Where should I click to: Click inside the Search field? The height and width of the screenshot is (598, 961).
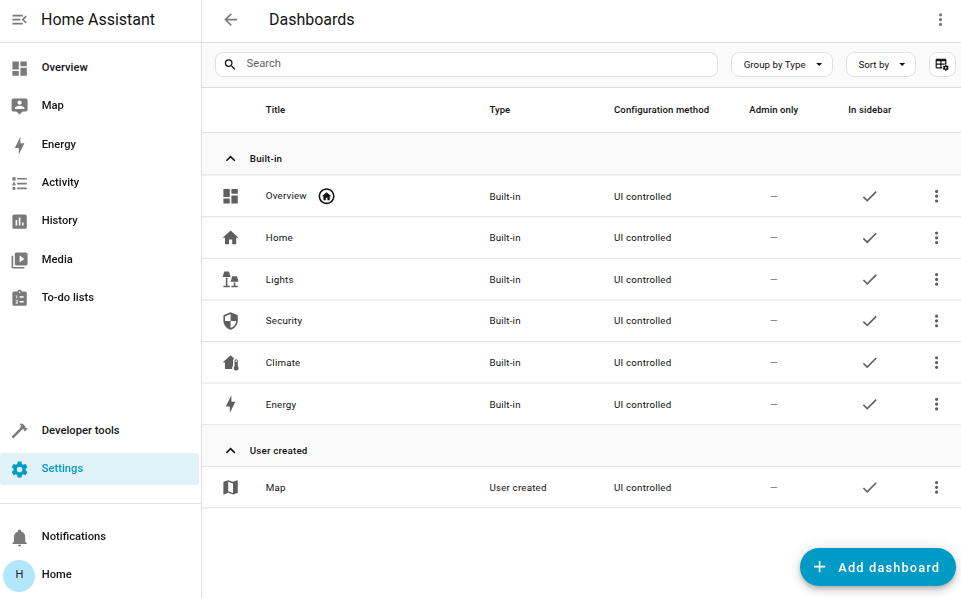(x=466, y=63)
